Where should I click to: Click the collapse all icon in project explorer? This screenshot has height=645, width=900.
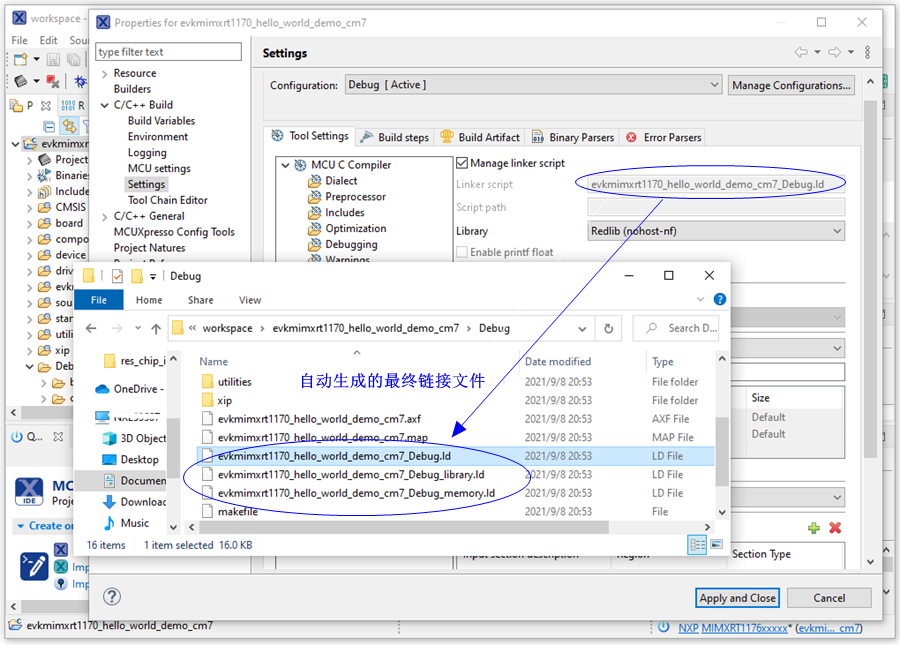[49, 126]
